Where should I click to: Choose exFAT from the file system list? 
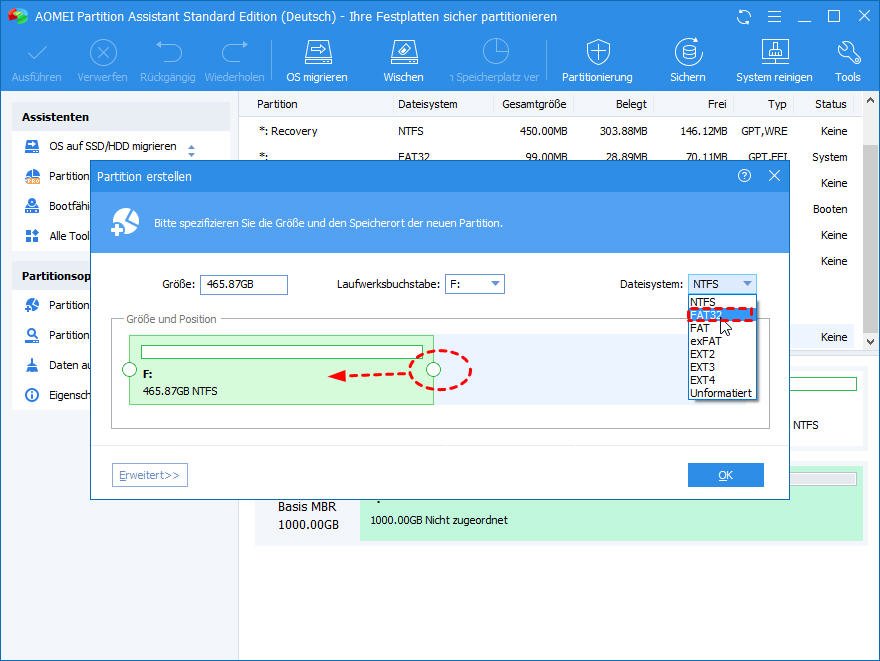[x=722, y=341]
